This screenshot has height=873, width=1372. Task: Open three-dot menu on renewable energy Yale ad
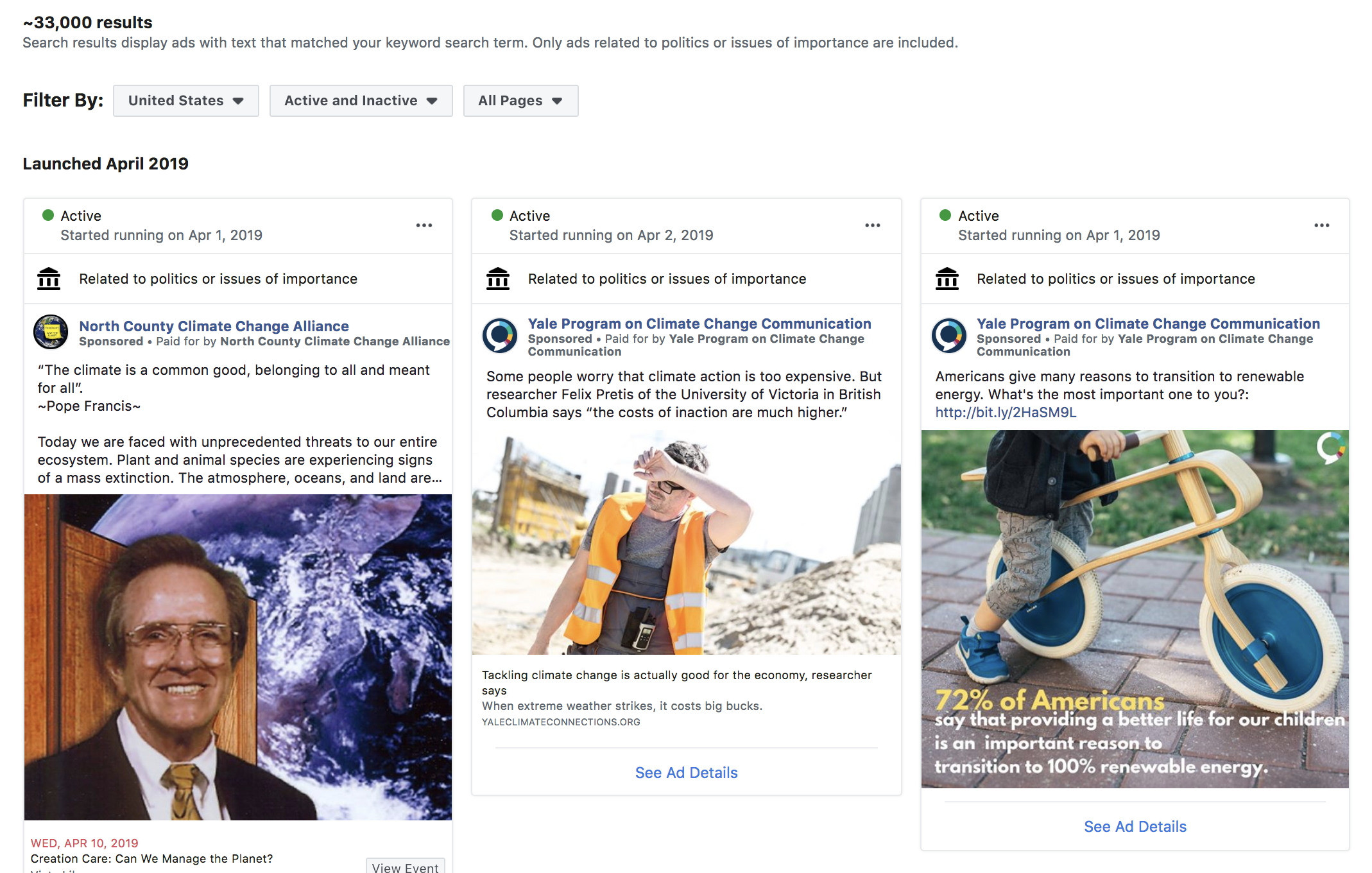tap(1322, 225)
